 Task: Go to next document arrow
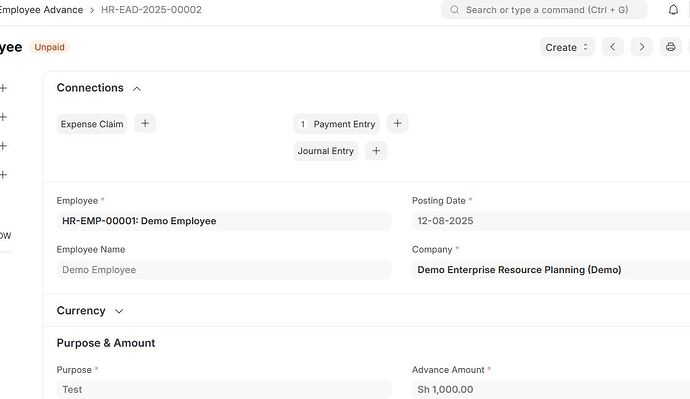[642, 47]
